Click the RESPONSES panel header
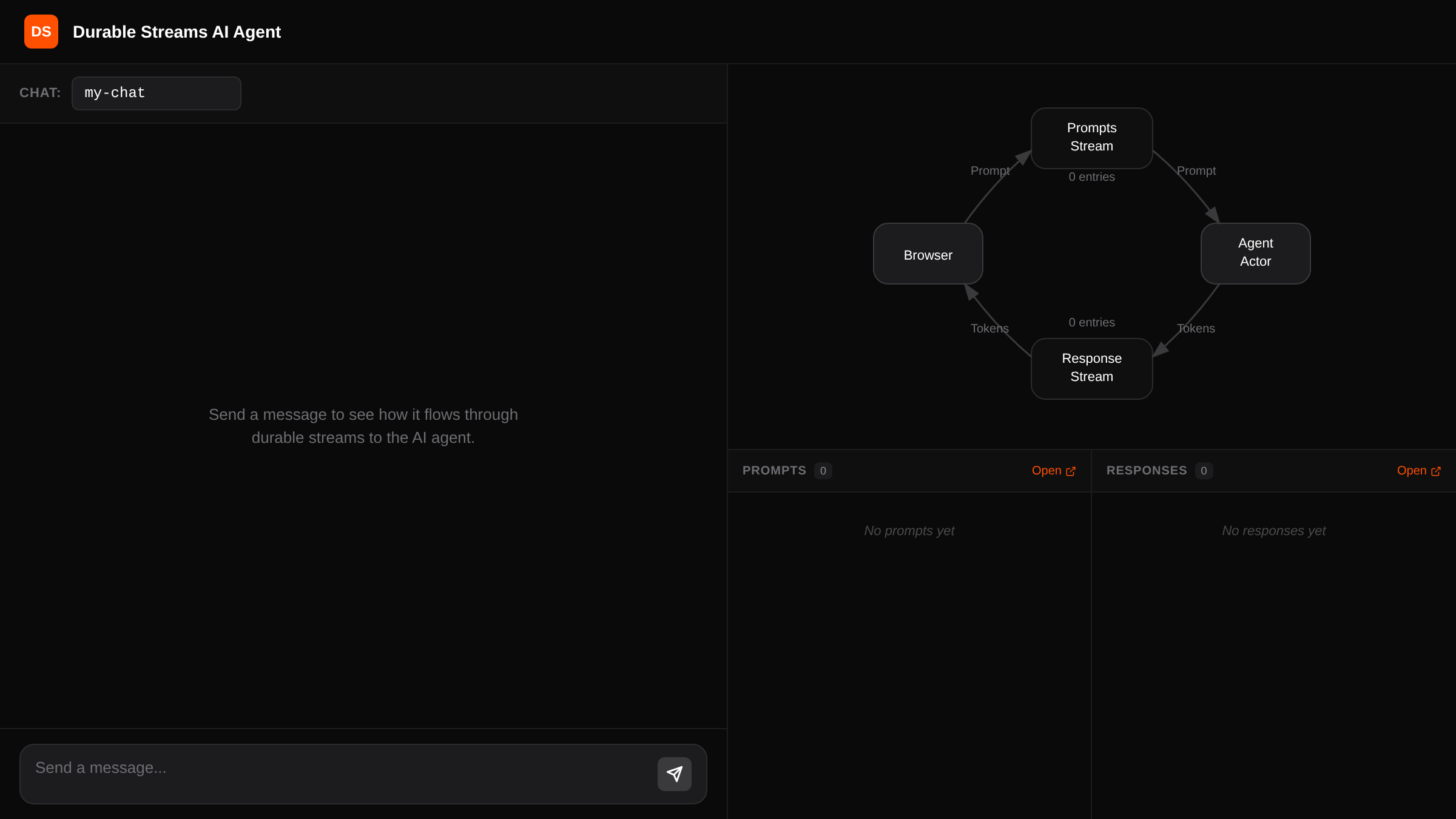This screenshot has width=1456, height=819. [1147, 470]
